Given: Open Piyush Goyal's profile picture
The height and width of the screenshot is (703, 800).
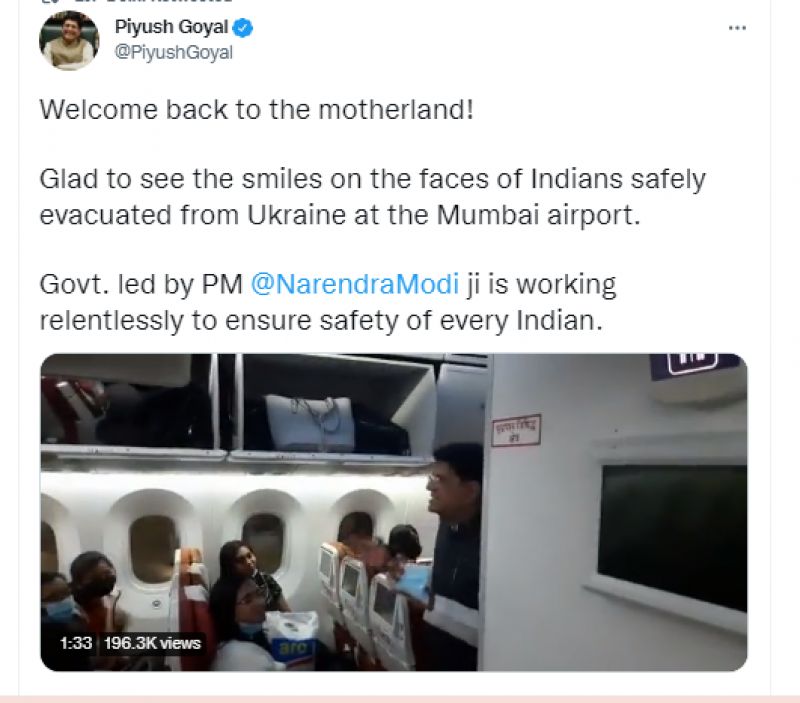Looking at the screenshot, I should point(69,40).
